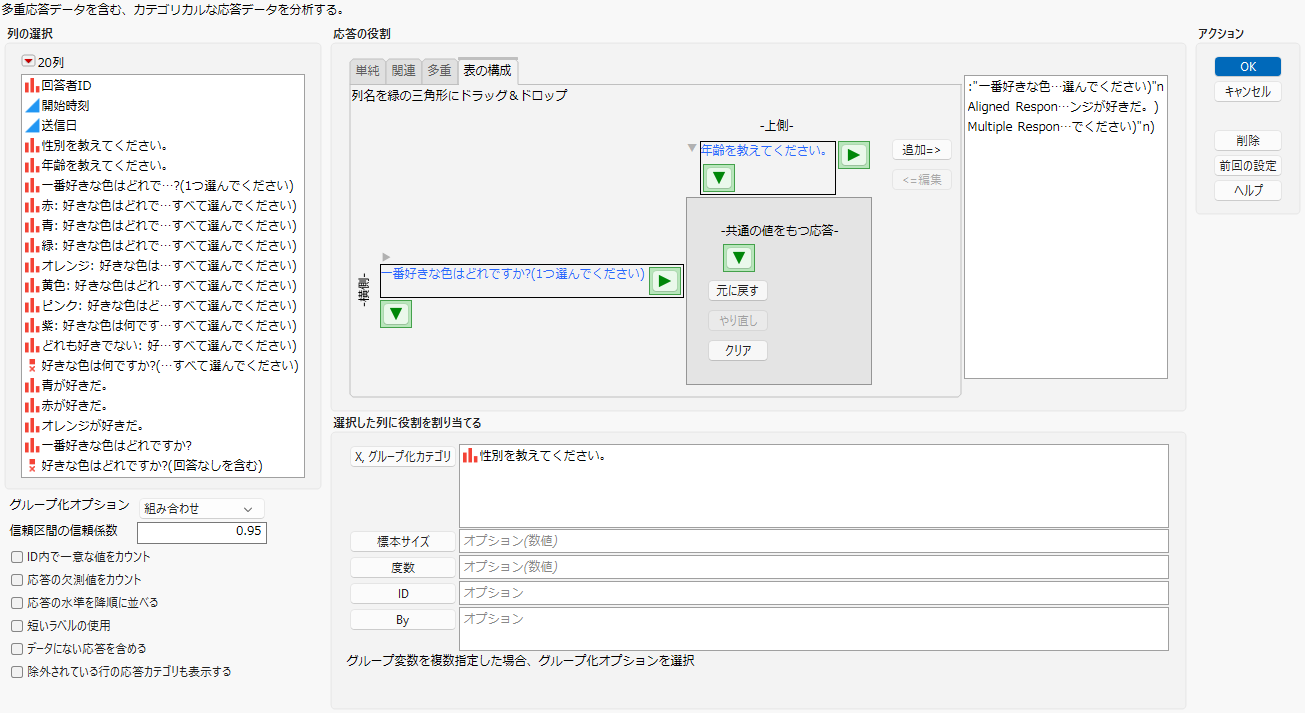Click the 前回の設定 button
This screenshot has width=1305, height=713.
(x=1248, y=166)
